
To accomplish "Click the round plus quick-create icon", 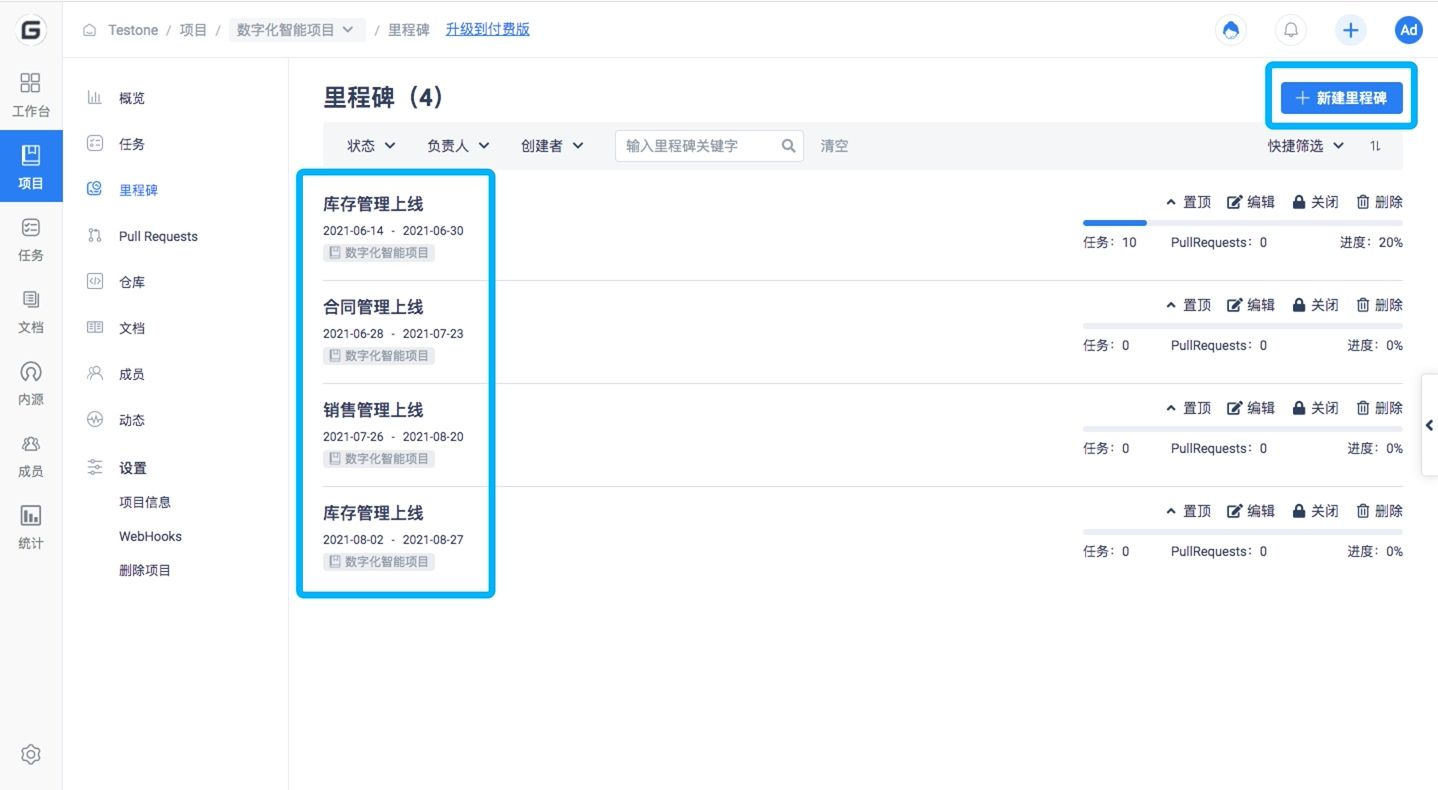I will pyautogui.click(x=1351, y=30).
